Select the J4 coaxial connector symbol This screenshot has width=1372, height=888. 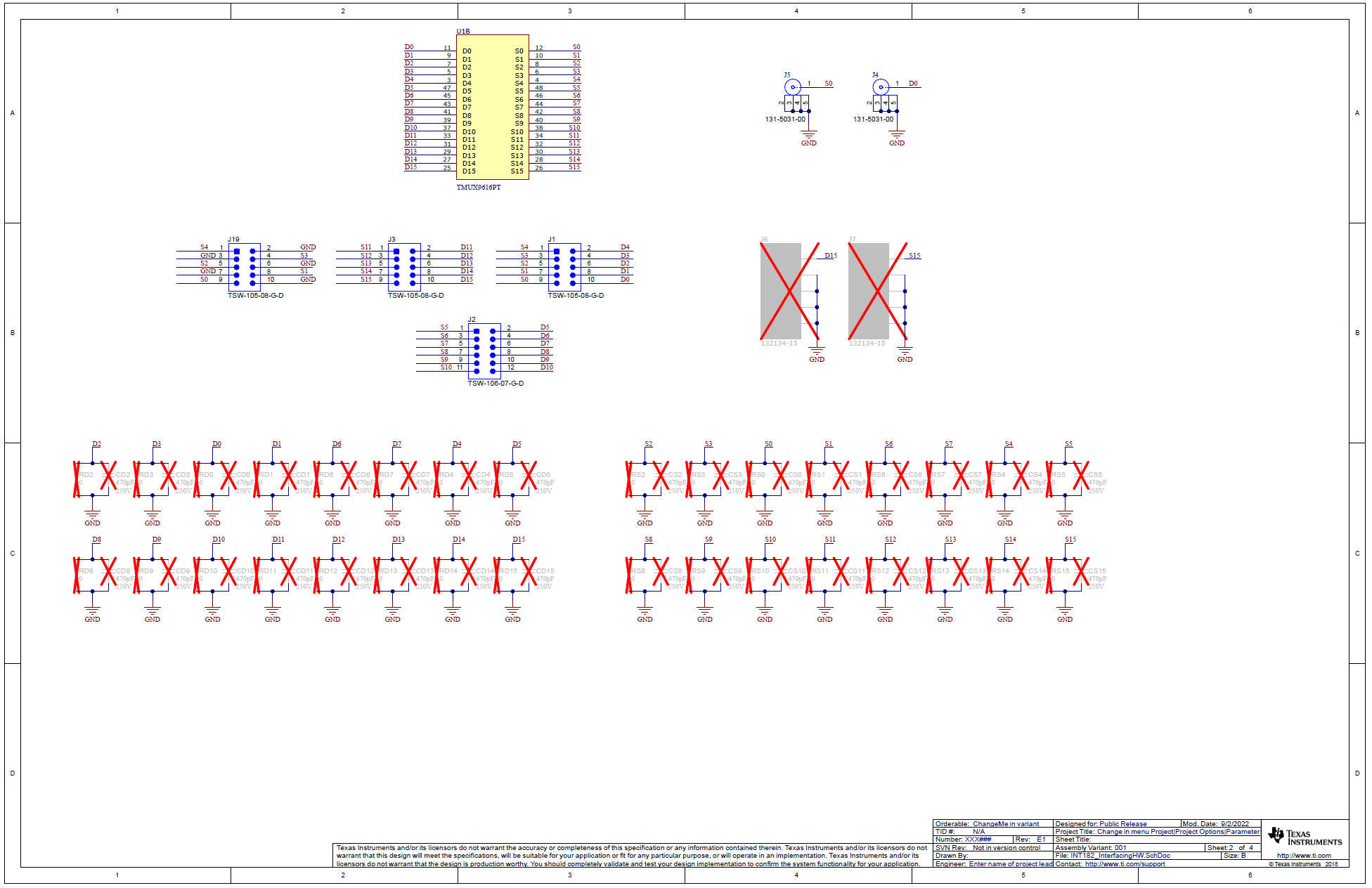[880, 87]
